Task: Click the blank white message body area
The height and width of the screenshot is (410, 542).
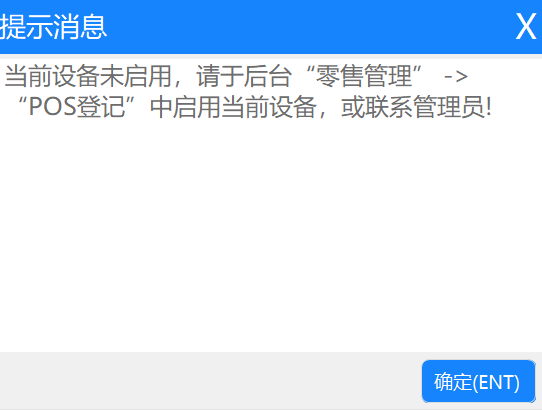Action: point(271,235)
